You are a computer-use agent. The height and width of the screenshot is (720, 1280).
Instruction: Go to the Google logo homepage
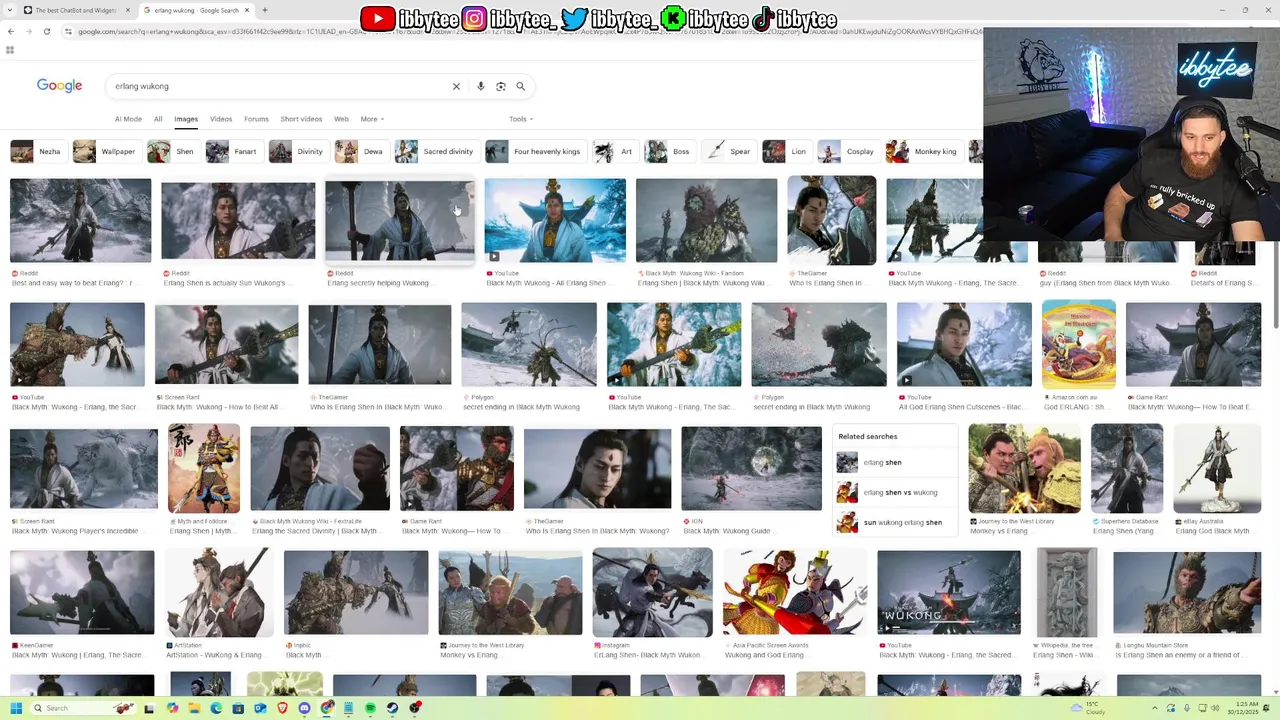click(59, 86)
